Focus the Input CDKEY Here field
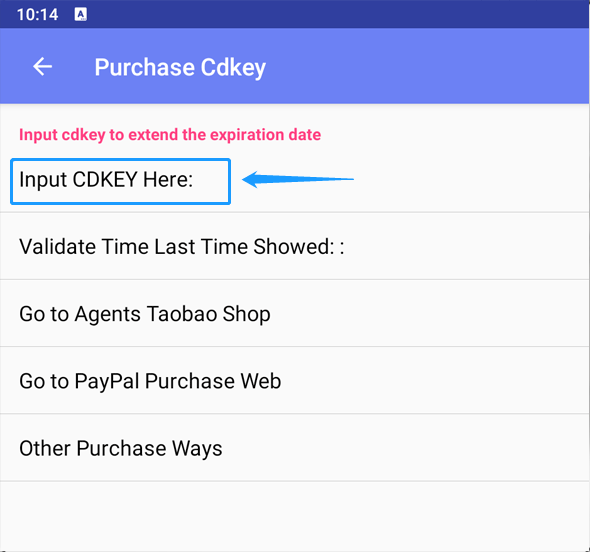Screen dimensions: 590x552 tap(120, 181)
